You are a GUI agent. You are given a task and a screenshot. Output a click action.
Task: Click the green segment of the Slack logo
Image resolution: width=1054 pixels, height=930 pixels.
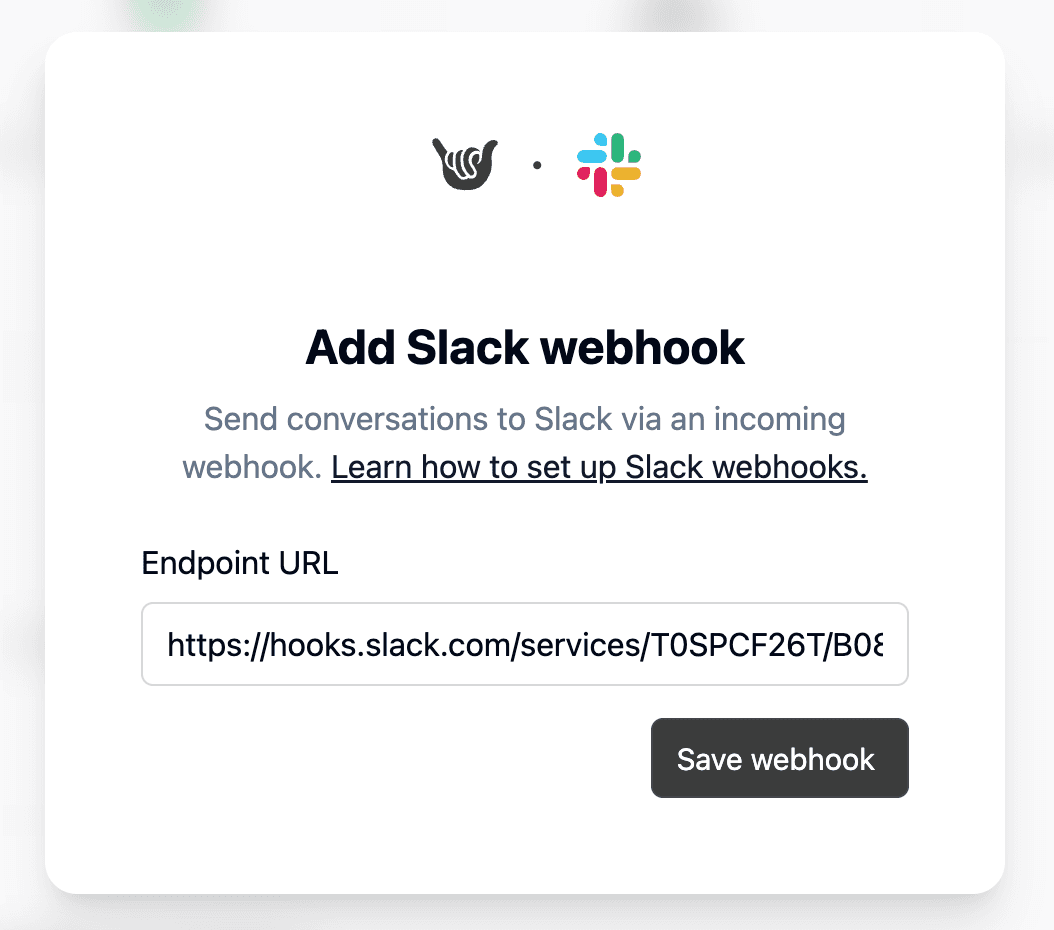click(x=617, y=148)
